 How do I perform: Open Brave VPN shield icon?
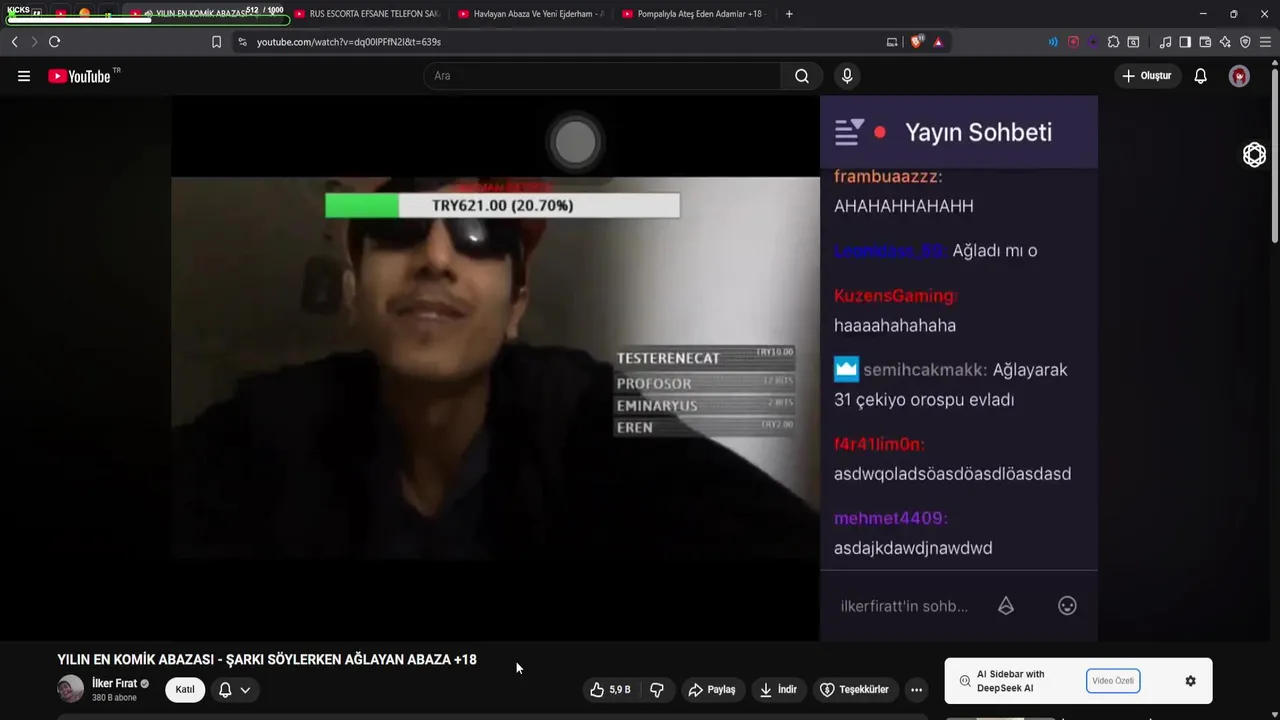click(1245, 42)
